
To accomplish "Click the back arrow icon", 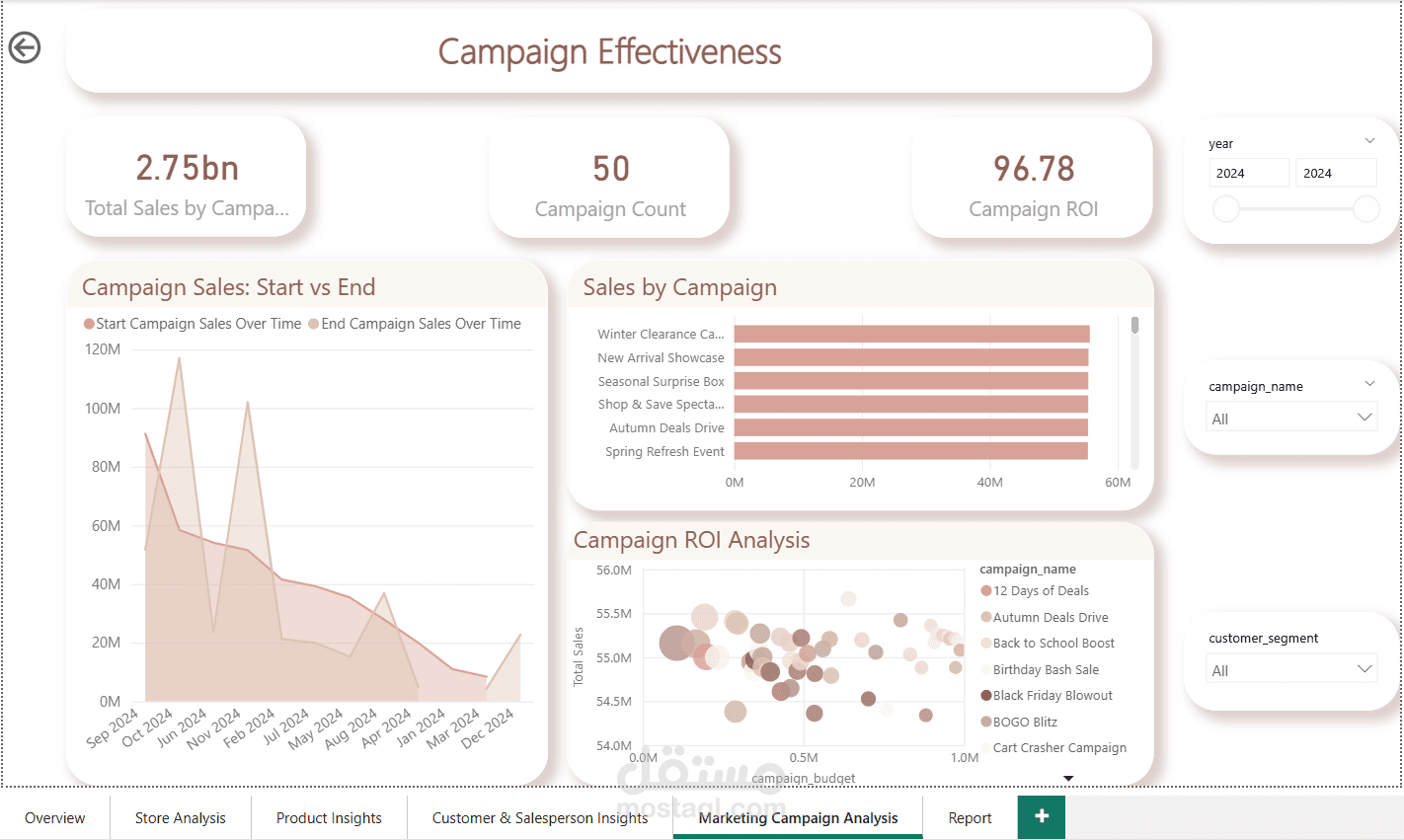I will pos(25,47).
